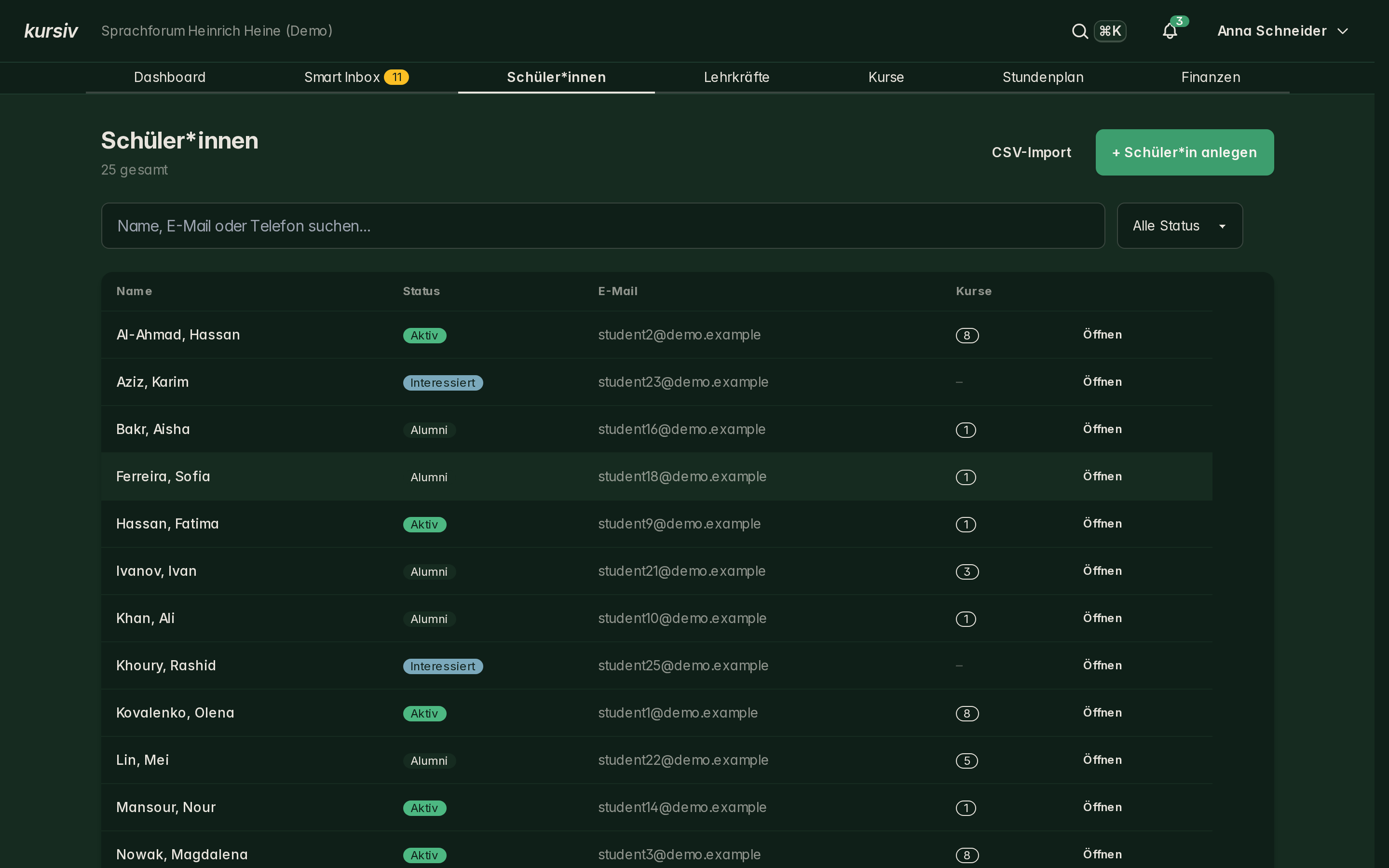Click the name Nowak, Magdalena

182,854
